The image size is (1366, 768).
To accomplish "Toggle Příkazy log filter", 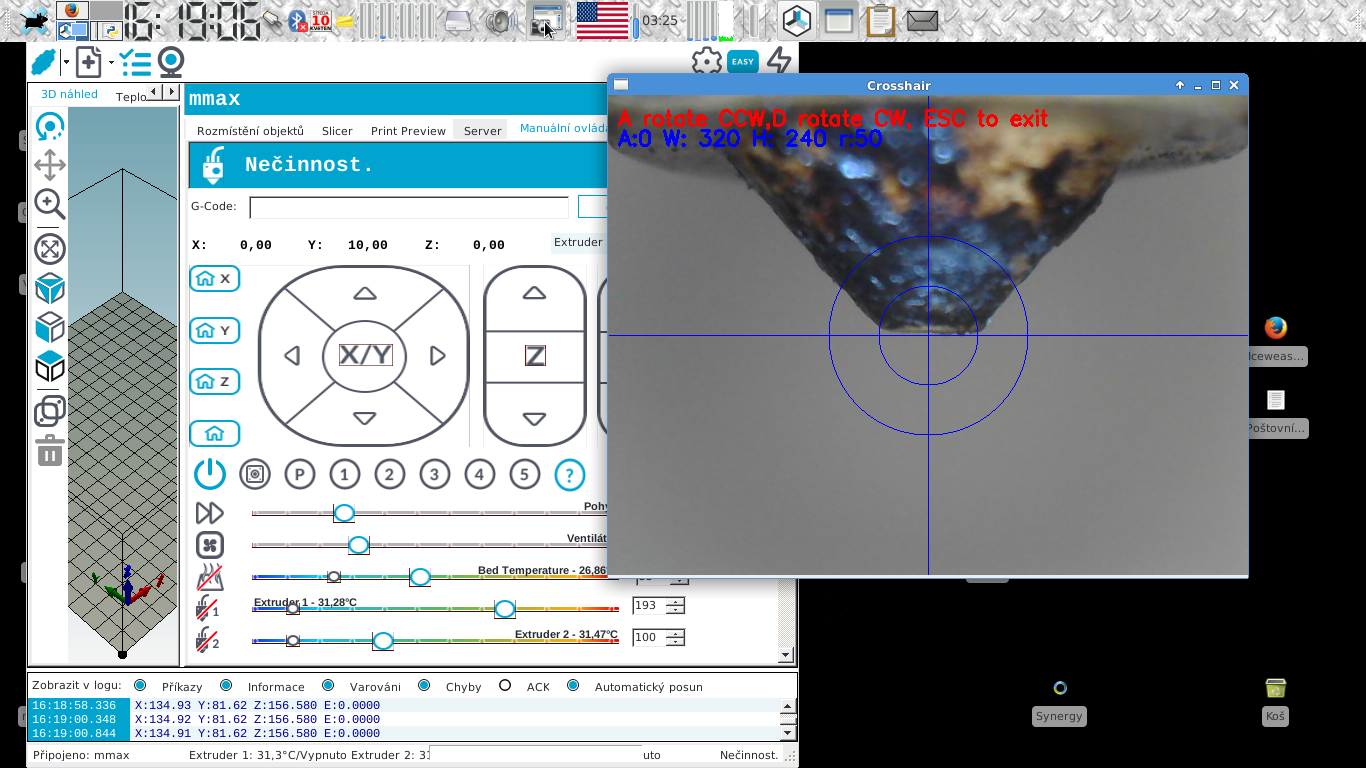I will (x=140, y=686).
